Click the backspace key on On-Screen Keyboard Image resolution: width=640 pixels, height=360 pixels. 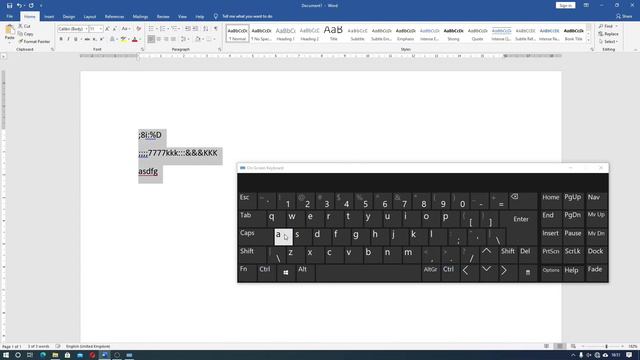(523, 201)
